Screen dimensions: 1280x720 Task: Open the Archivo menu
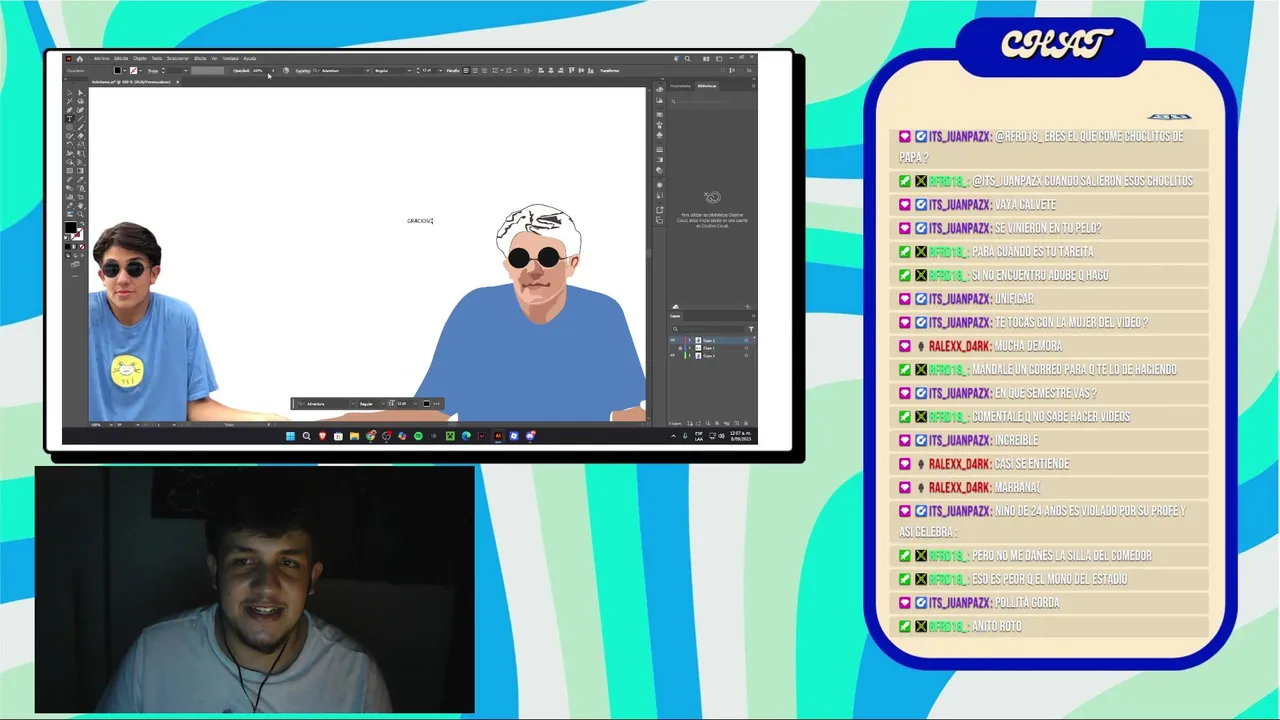click(x=102, y=58)
